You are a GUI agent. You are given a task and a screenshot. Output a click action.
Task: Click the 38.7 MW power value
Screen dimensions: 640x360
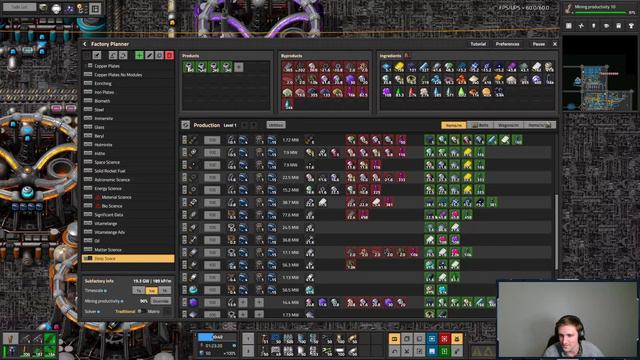[x=290, y=203]
